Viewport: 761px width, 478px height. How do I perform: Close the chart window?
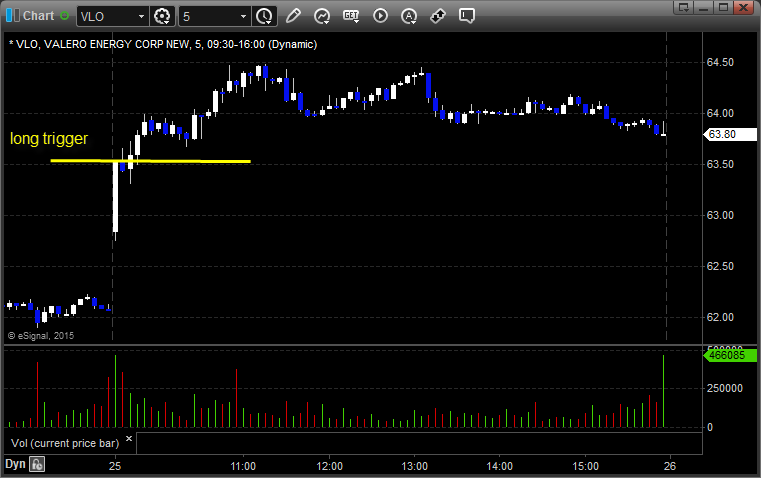click(x=743, y=7)
